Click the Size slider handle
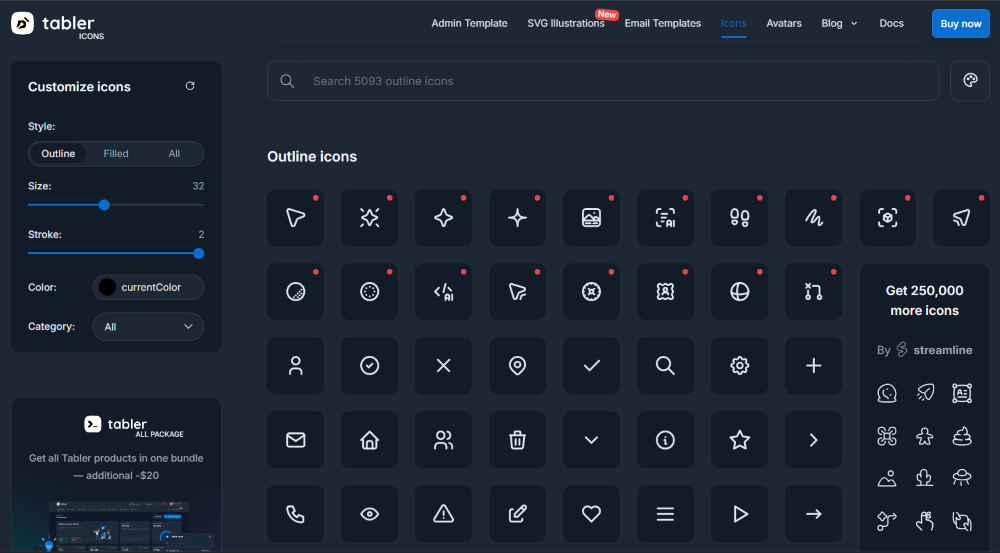 point(105,205)
